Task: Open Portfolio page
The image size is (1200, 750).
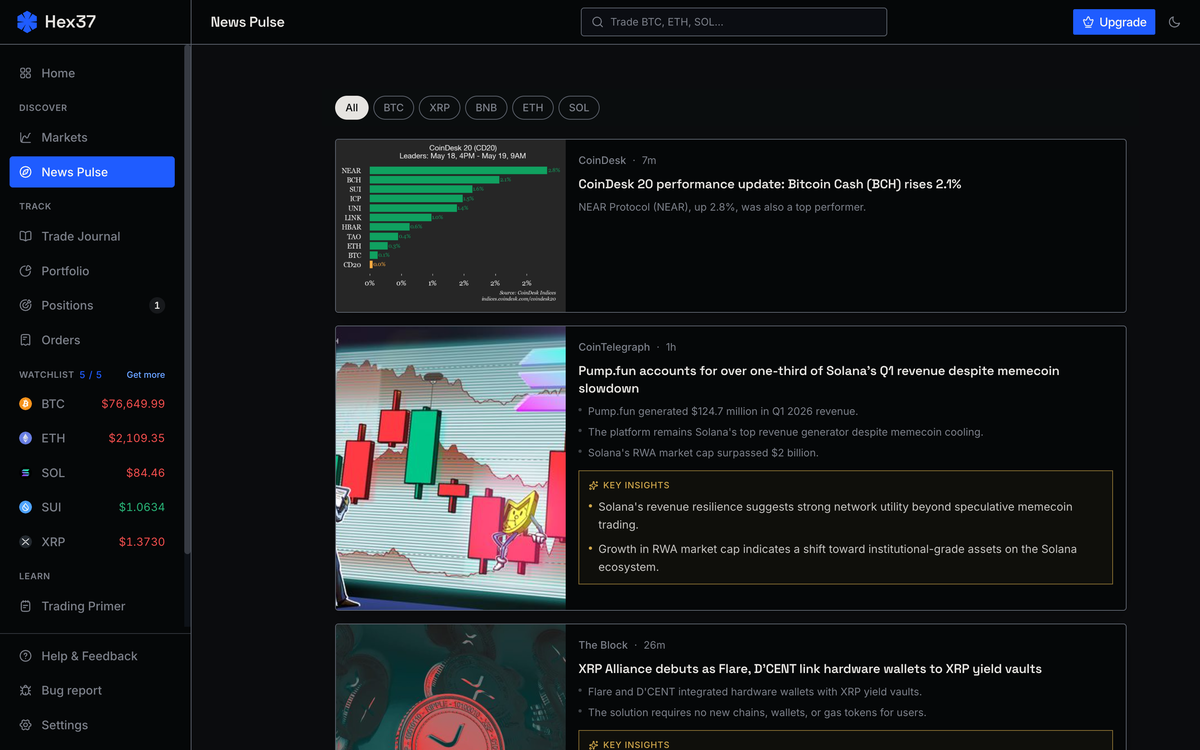Action: (92, 271)
